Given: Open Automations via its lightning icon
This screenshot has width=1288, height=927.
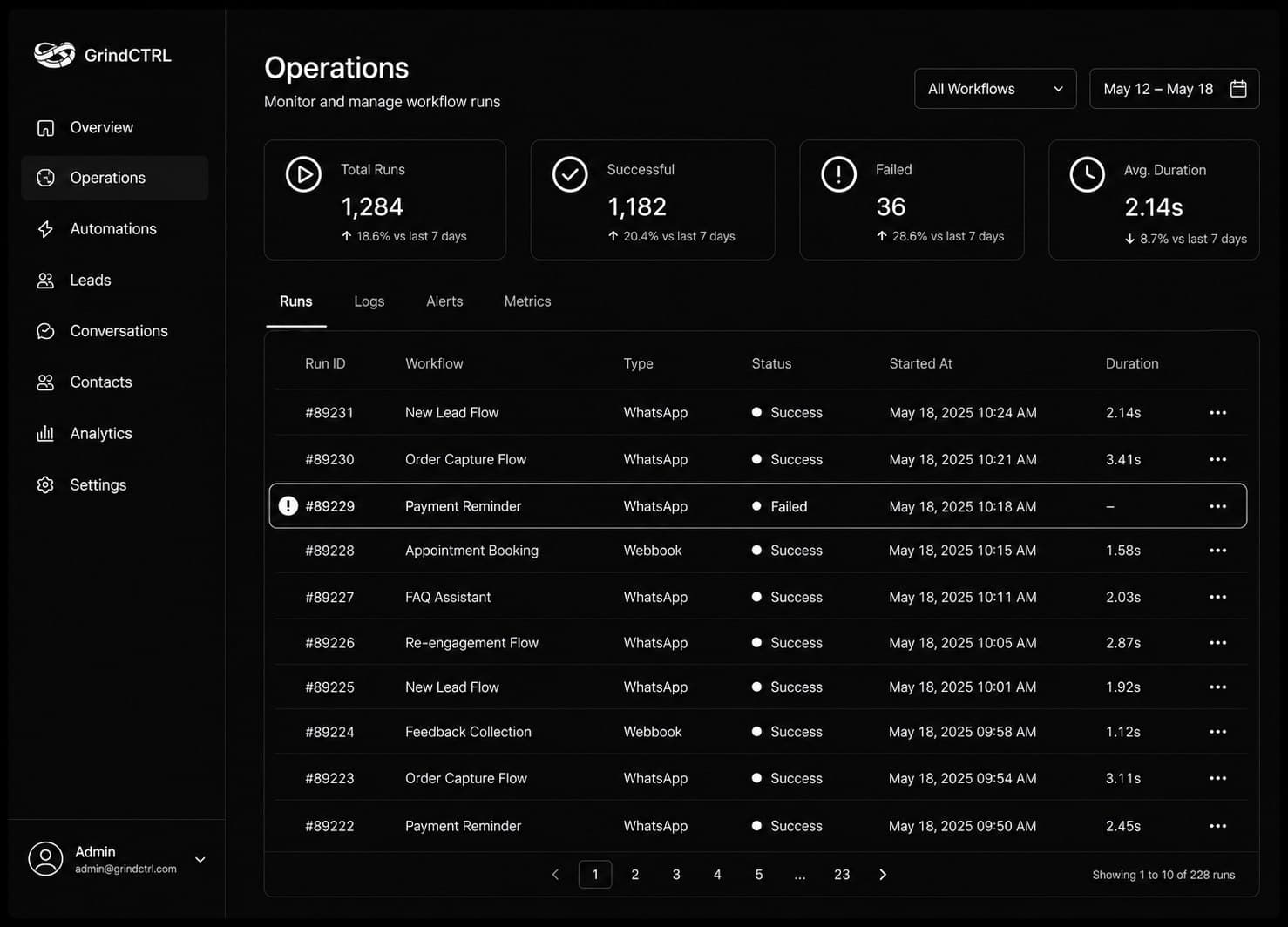Looking at the screenshot, I should point(45,229).
